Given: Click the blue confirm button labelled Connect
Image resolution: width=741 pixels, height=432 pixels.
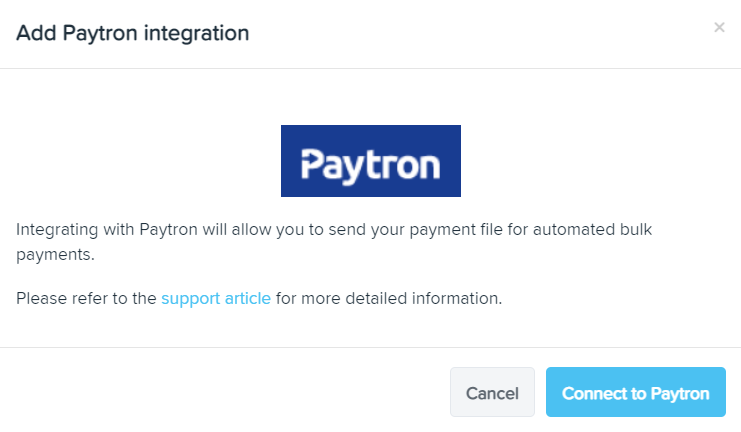Looking at the screenshot, I should pos(636,392).
